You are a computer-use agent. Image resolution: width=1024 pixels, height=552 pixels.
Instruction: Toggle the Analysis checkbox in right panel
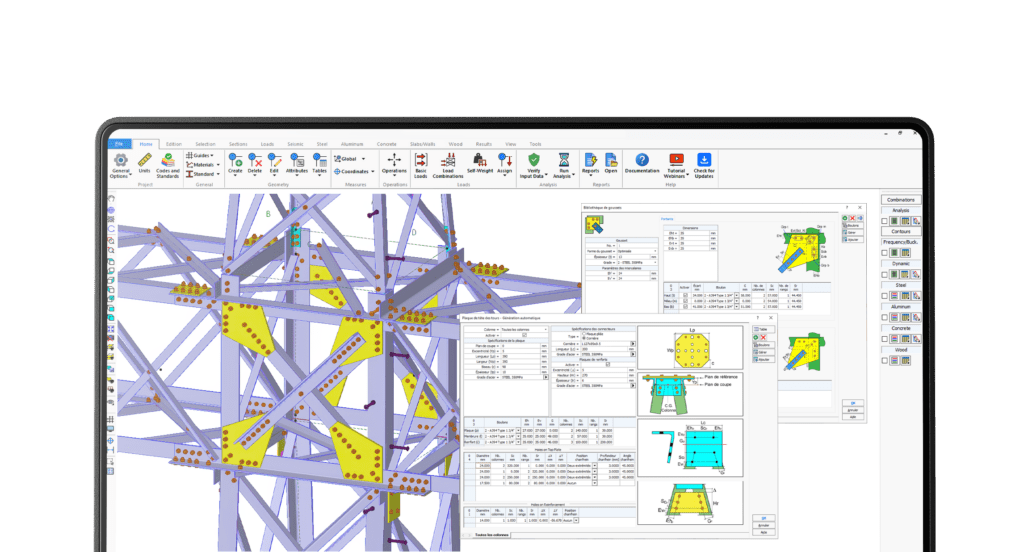(885, 221)
